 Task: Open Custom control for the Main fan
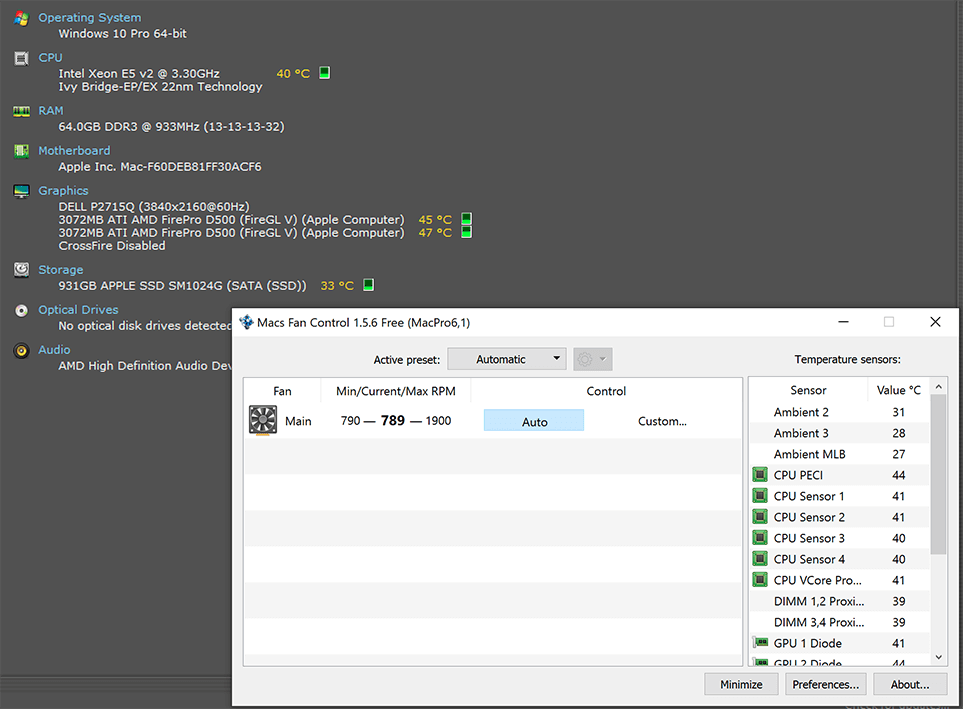pos(662,421)
